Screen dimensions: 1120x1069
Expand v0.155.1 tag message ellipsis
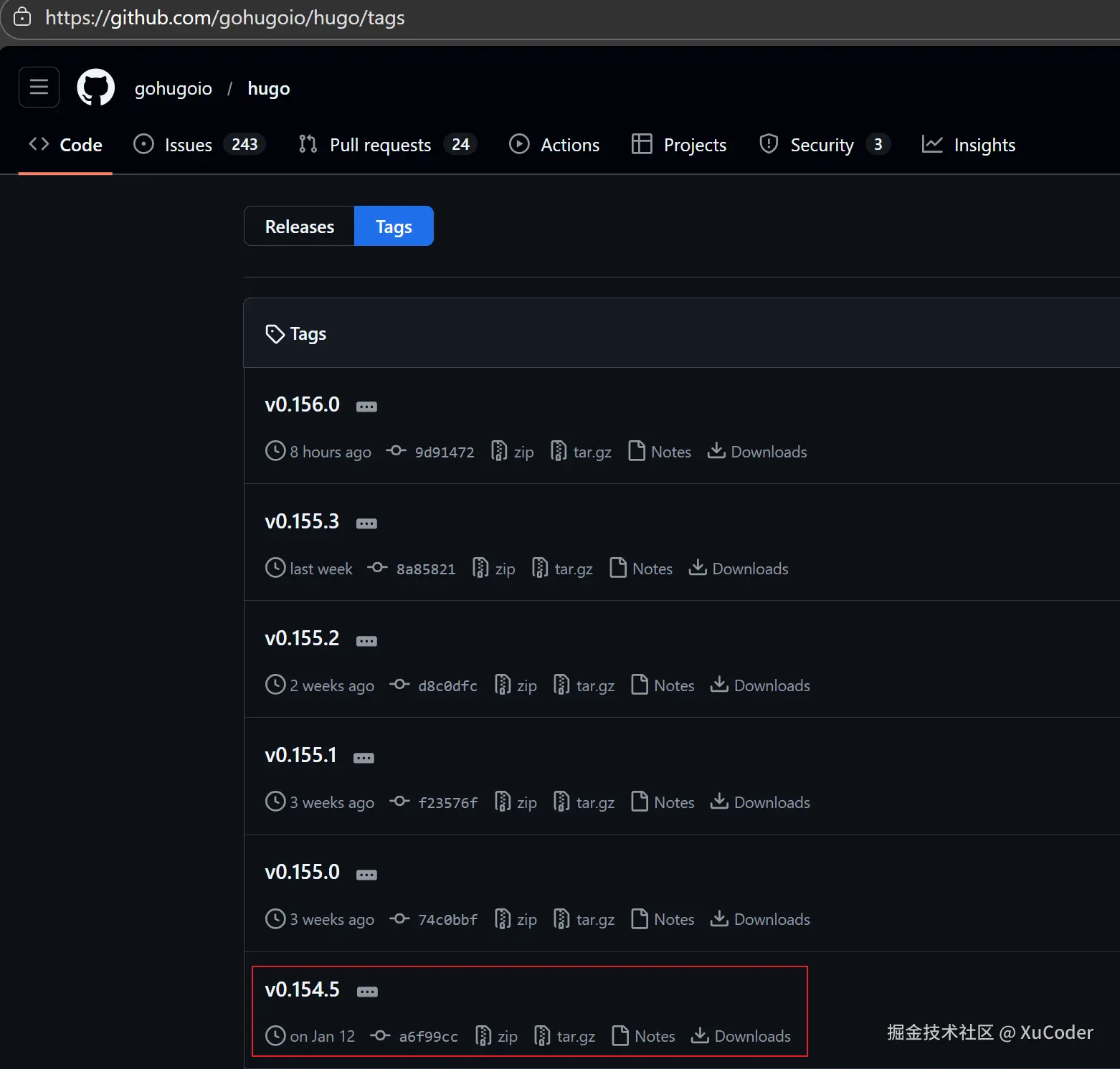click(364, 758)
